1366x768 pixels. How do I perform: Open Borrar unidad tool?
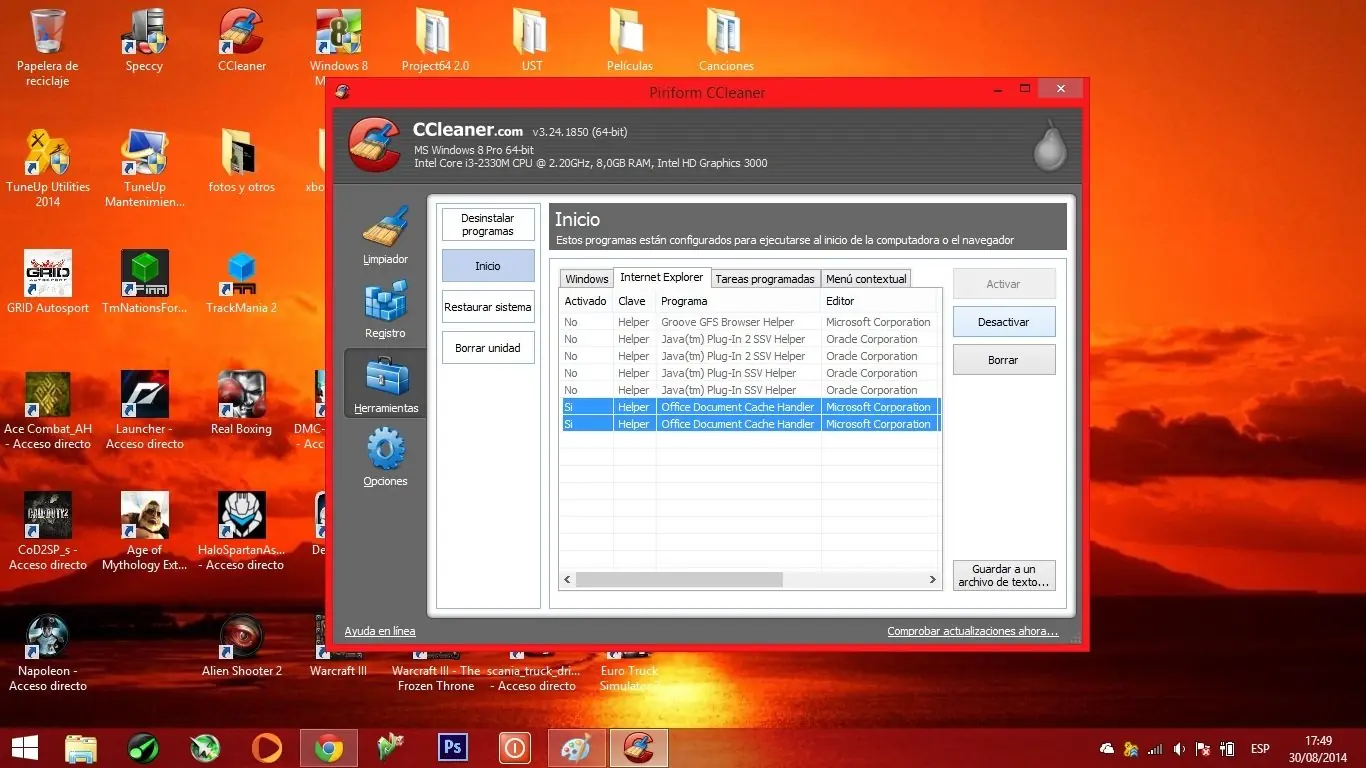click(x=488, y=348)
